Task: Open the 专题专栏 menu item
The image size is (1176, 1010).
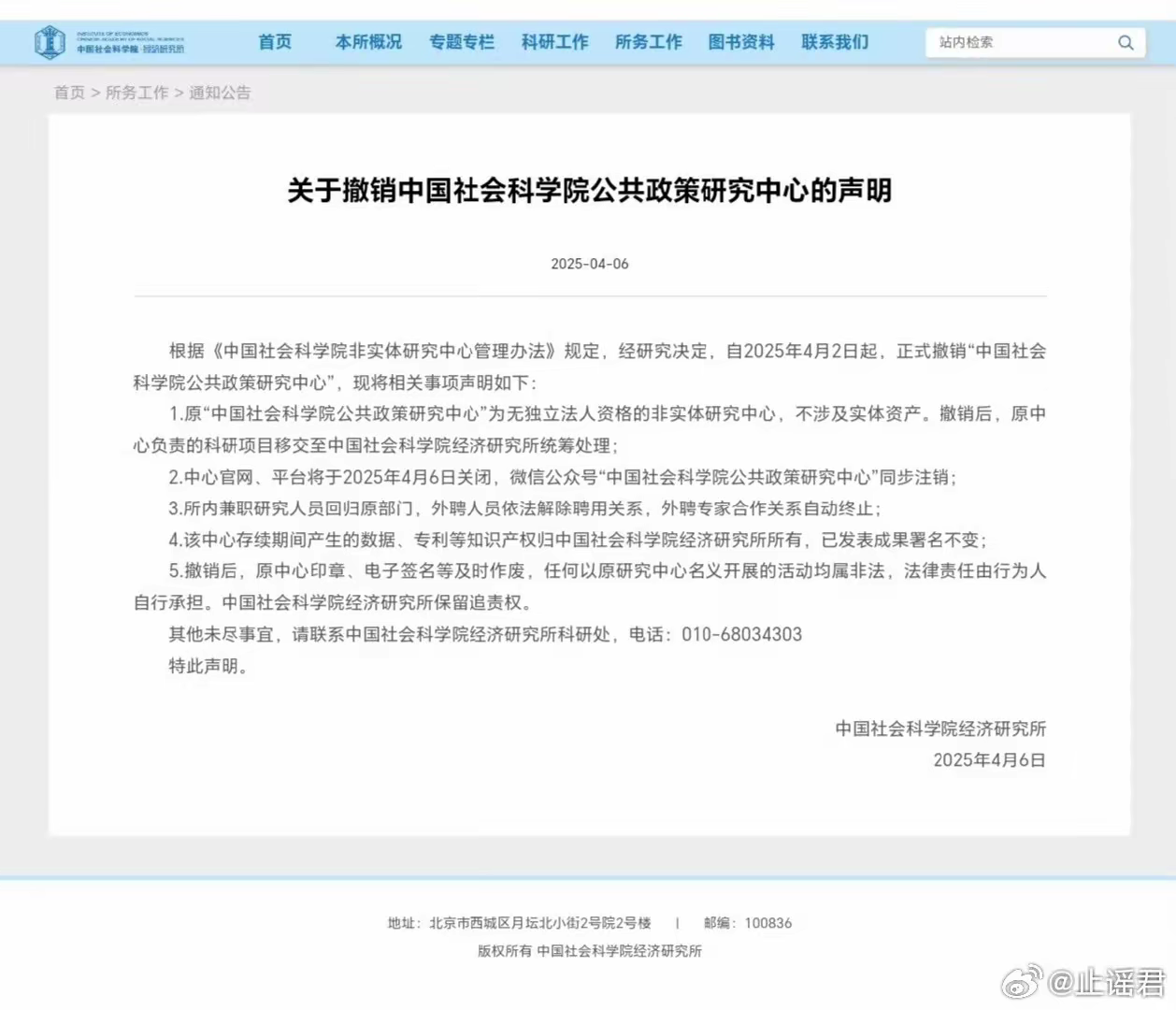Action: pos(462,42)
